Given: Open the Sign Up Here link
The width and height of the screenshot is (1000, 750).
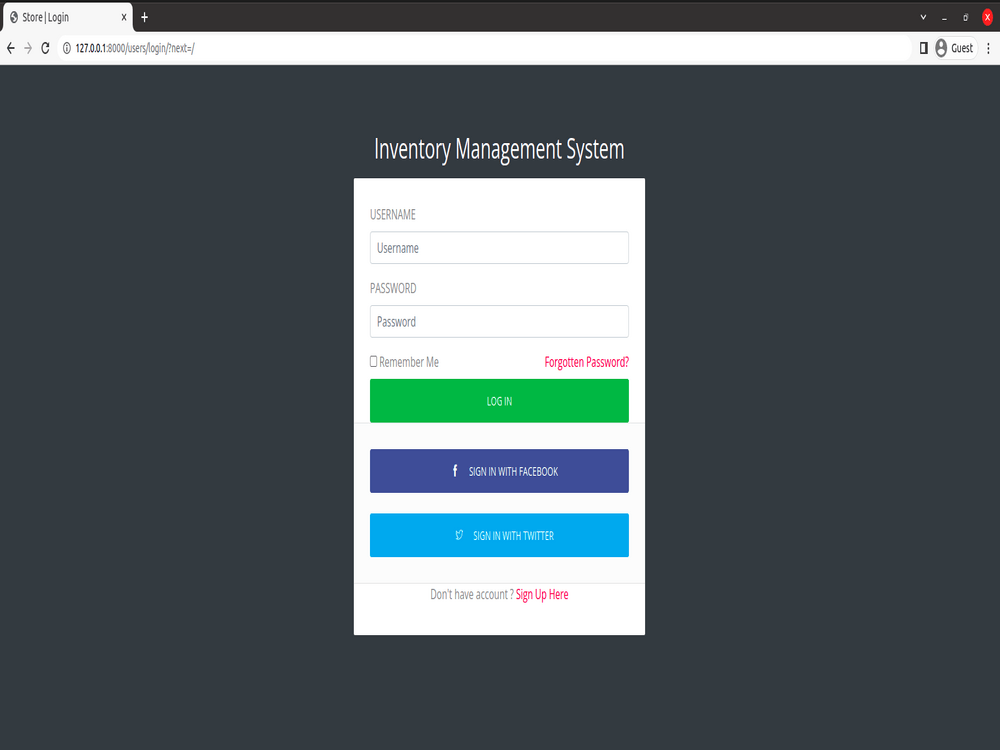Looking at the screenshot, I should point(542,594).
